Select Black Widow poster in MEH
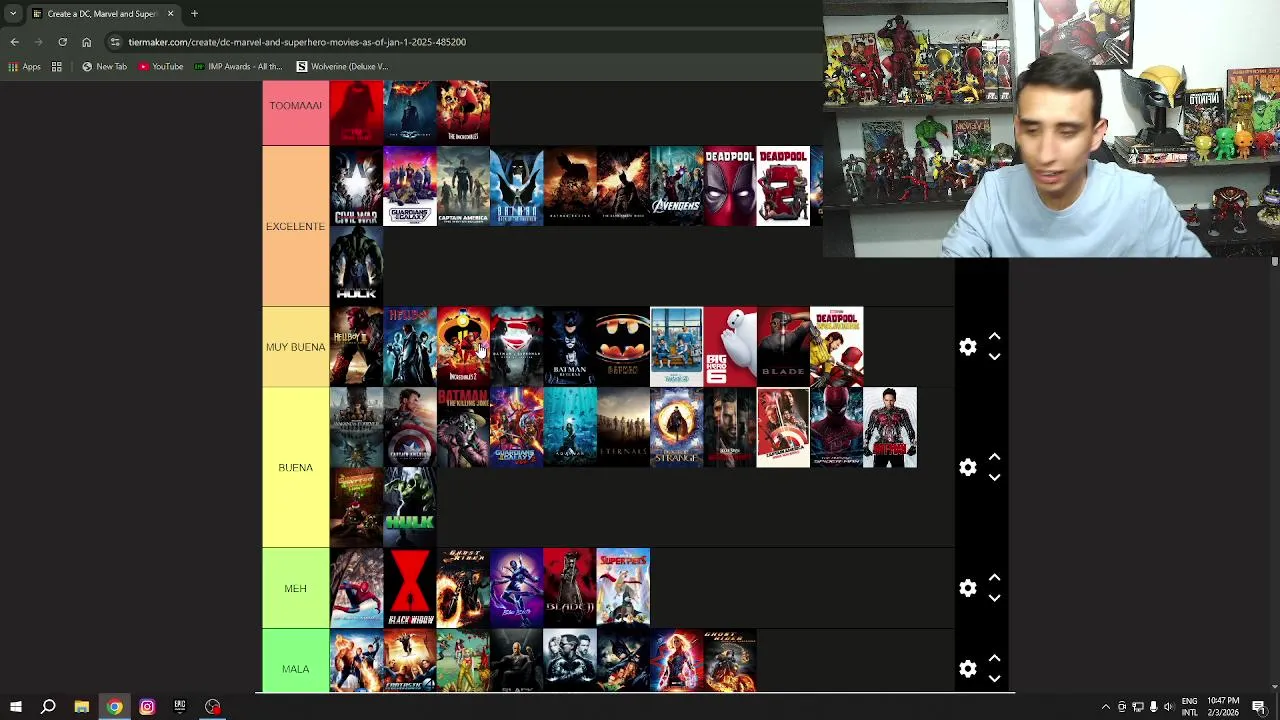The image size is (1280, 720). coord(410,588)
